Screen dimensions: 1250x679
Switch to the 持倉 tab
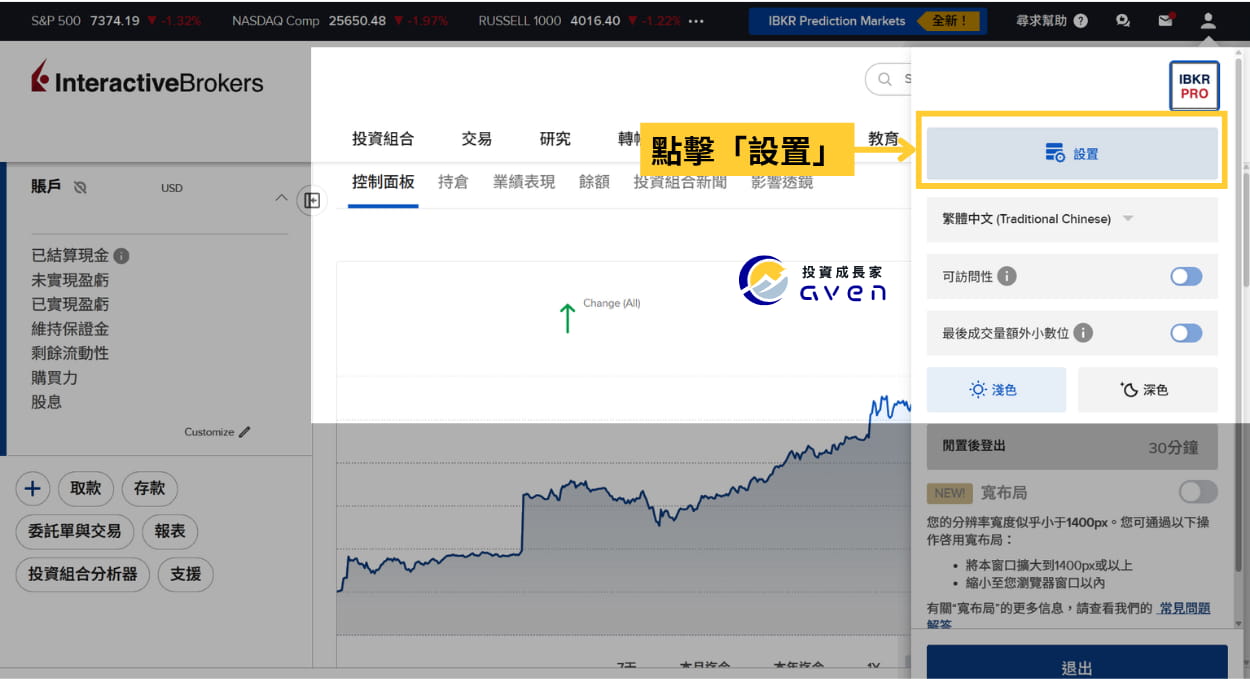click(x=453, y=182)
